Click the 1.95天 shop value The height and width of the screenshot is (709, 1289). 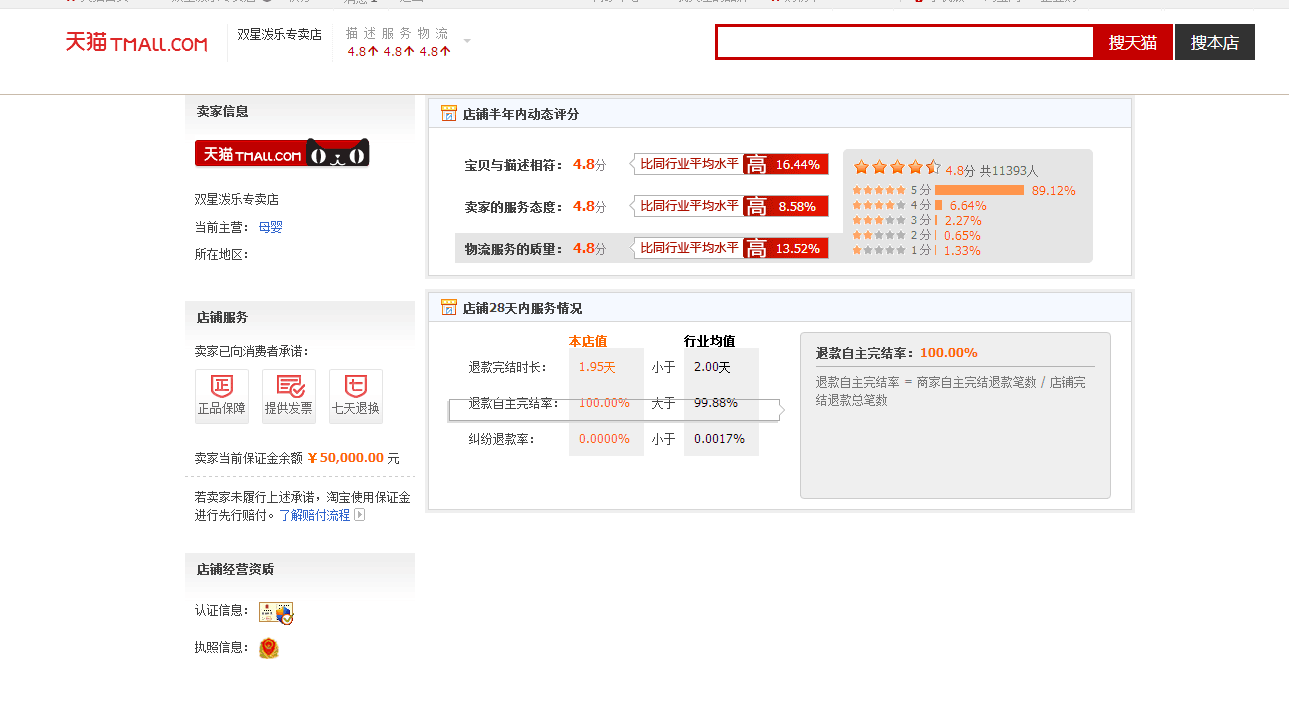tap(597, 367)
